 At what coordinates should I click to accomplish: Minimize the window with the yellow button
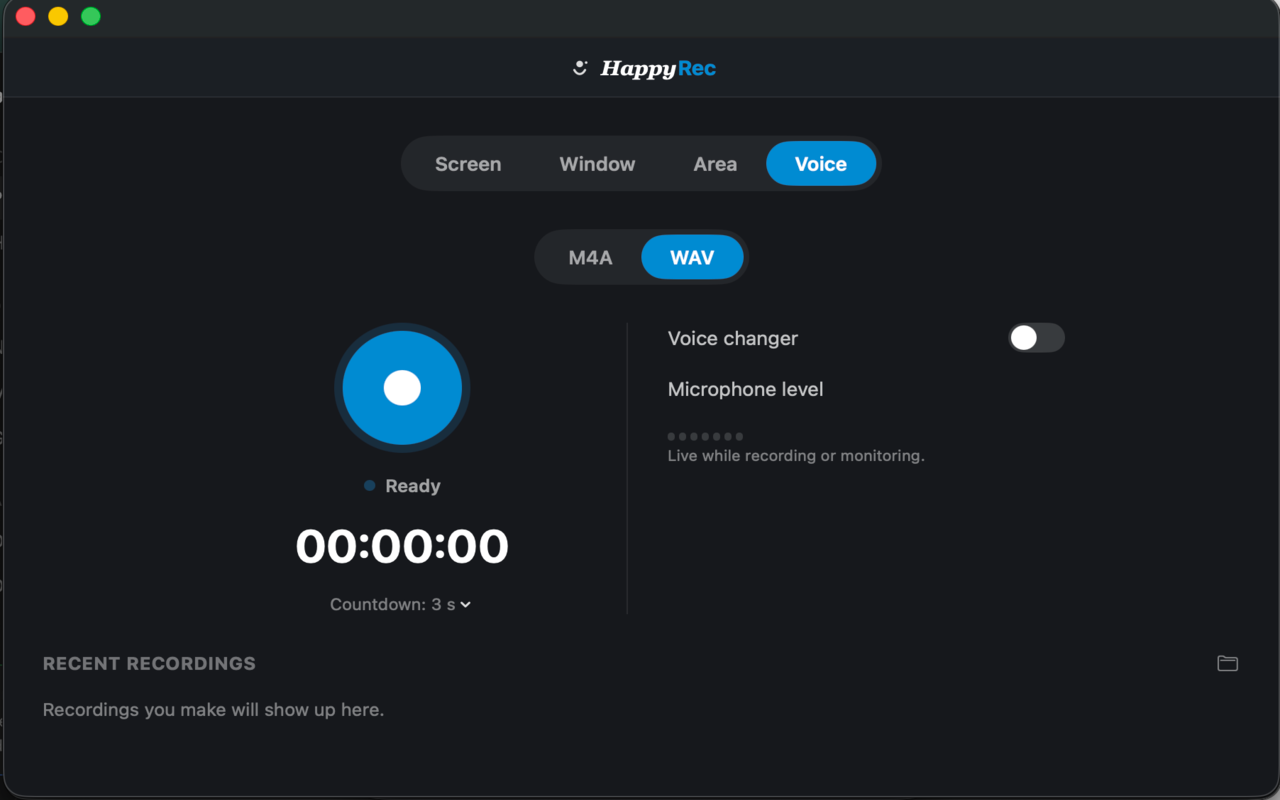tap(58, 16)
